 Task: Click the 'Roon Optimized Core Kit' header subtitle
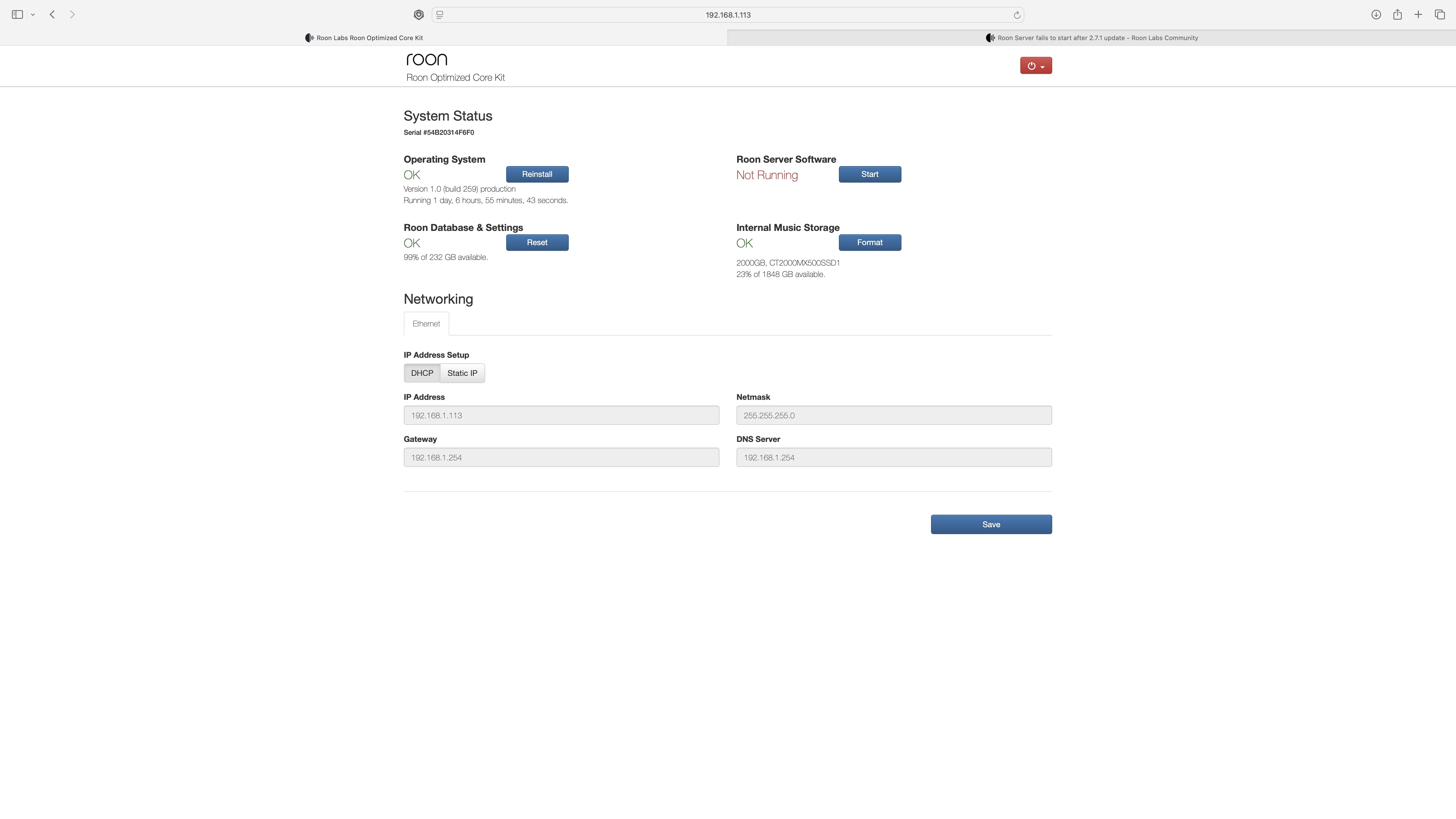click(x=456, y=77)
